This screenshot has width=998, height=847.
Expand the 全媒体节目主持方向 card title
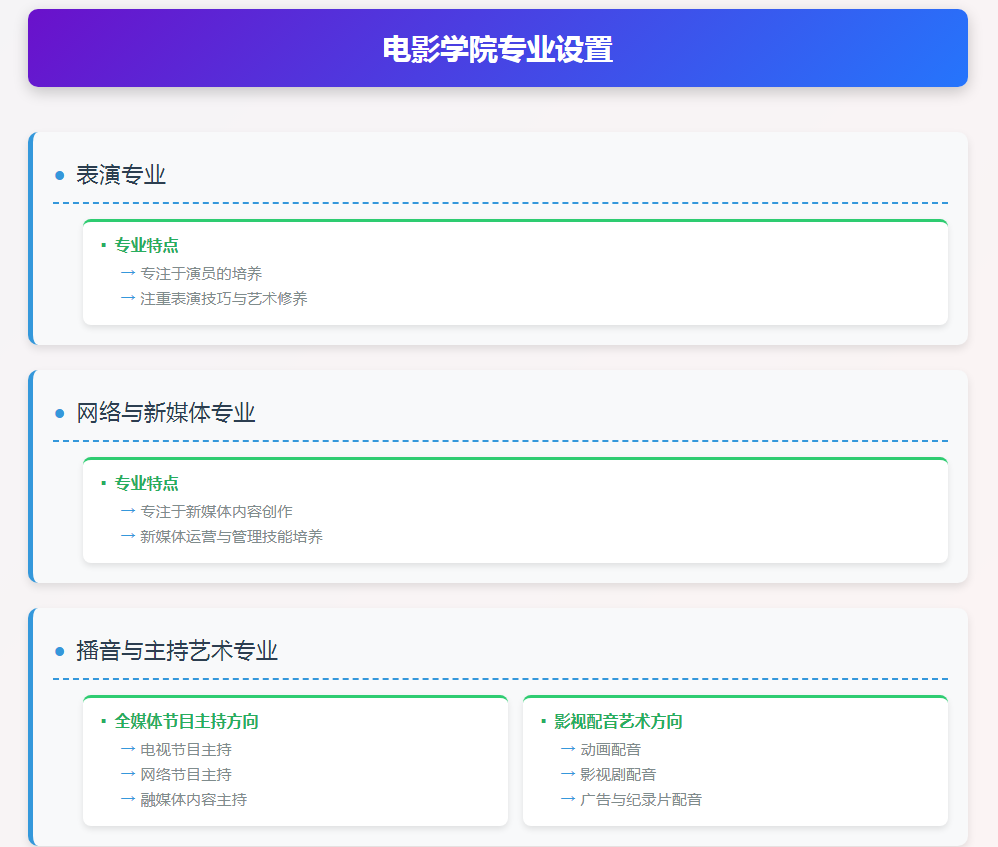point(186,722)
